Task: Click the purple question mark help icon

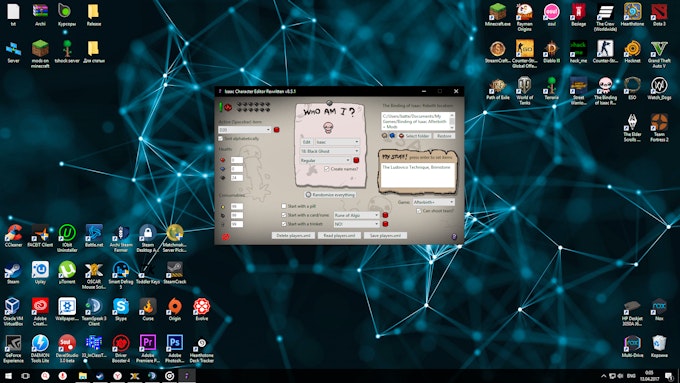Action: pos(454,237)
